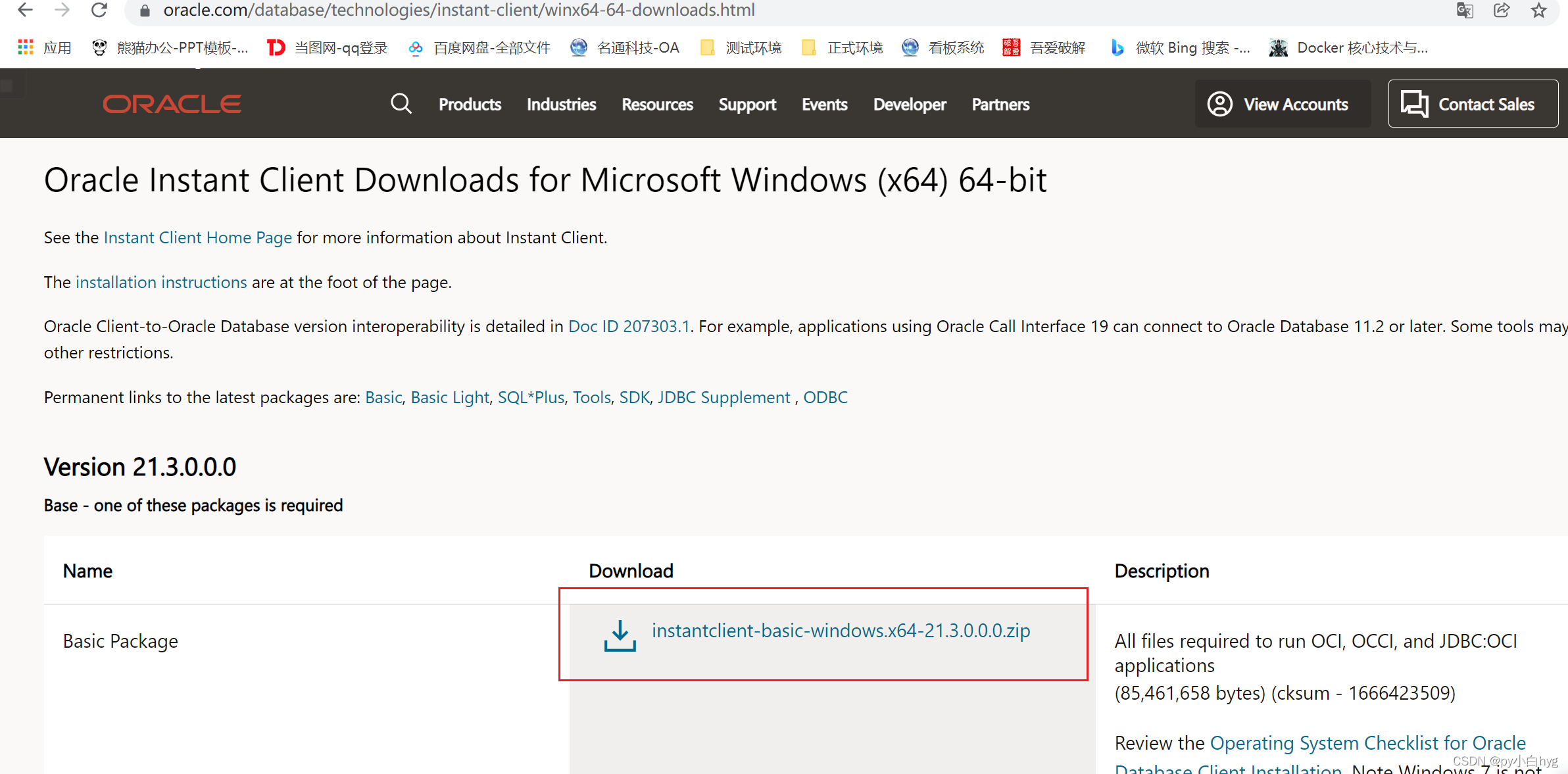Open 当图网-qq登录 bookmark

pyautogui.click(x=328, y=47)
